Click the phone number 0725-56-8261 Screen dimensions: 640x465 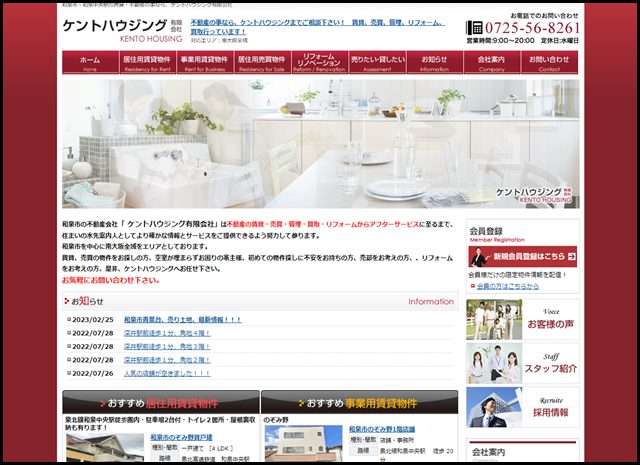click(532, 28)
